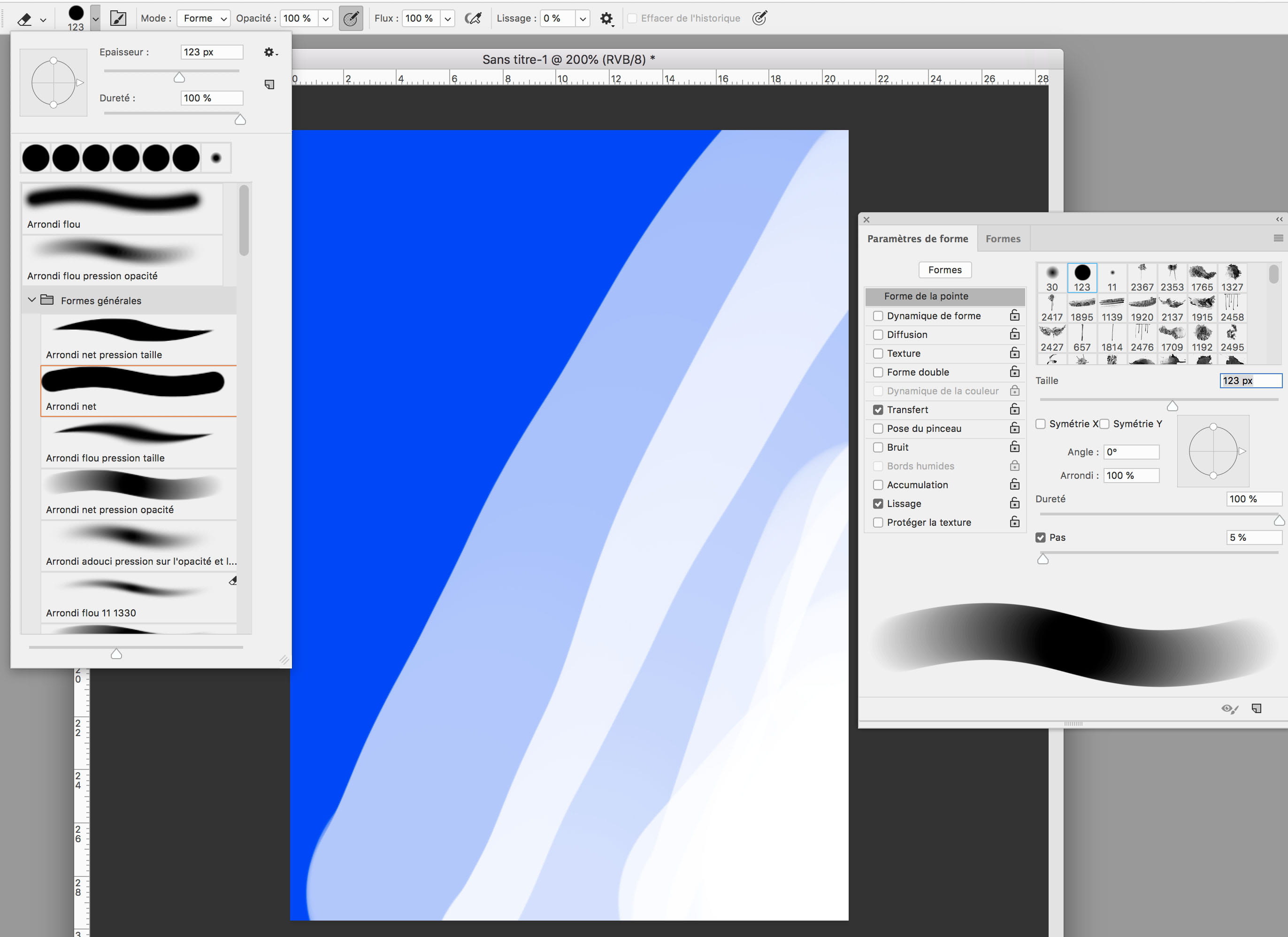Screen dimensions: 1288x937
Task: Choose Arrondi flou pression taille brush
Action: pyautogui.click(x=138, y=442)
